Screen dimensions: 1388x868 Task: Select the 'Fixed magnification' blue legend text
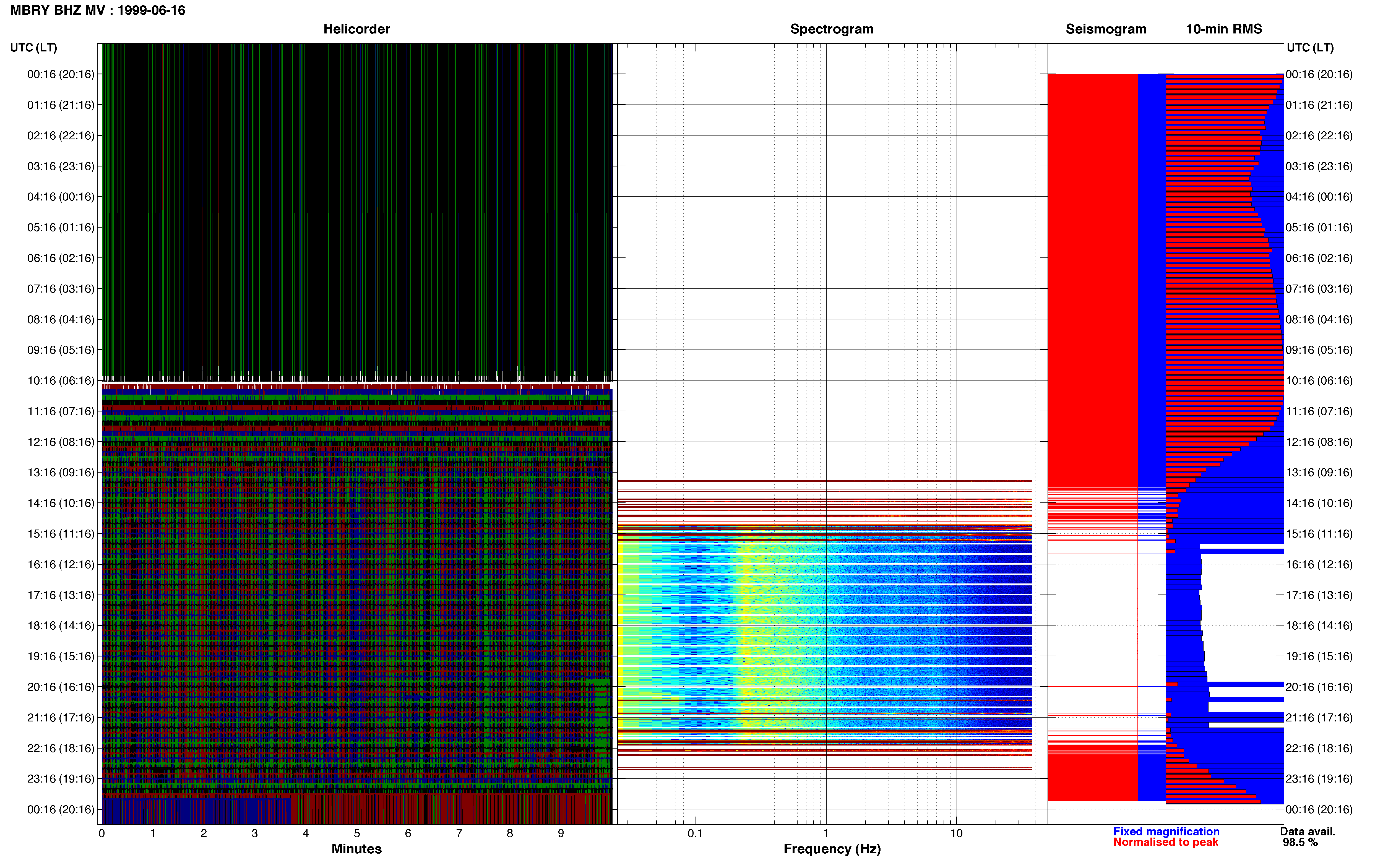(1166, 831)
